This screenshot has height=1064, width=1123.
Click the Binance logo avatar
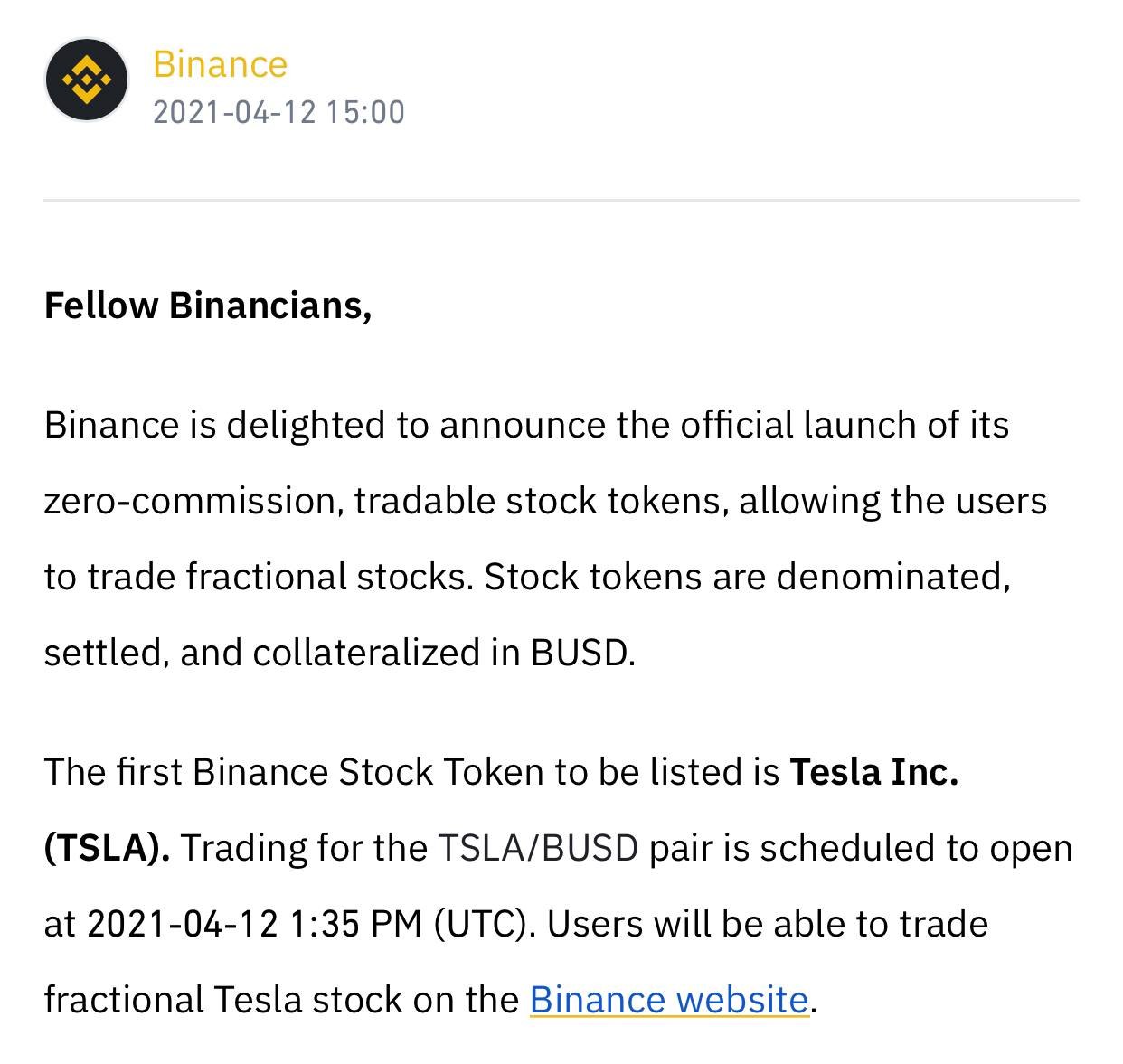(x=87, y=80)
